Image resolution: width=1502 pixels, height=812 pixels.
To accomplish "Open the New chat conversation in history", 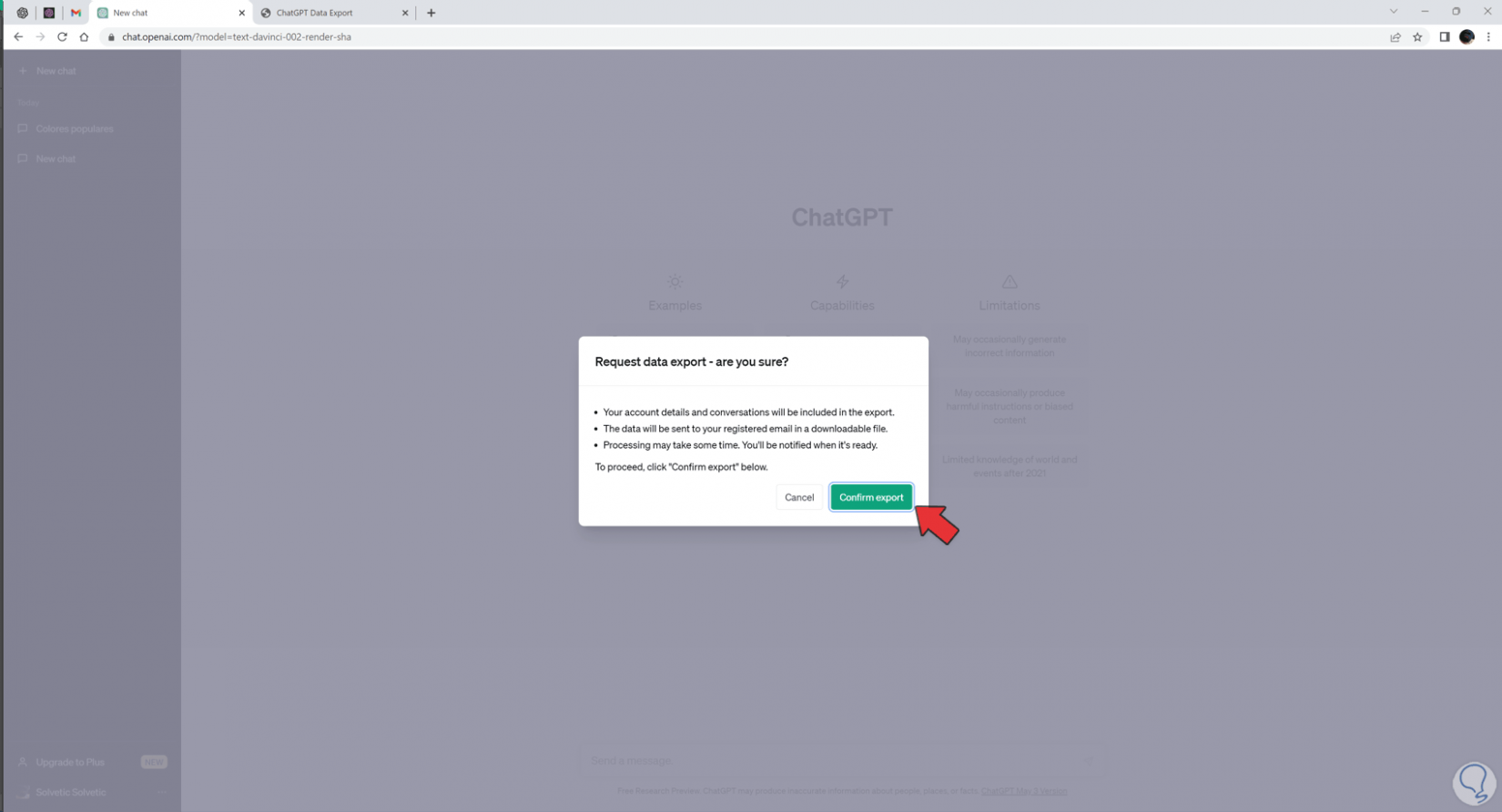I will click(x=91, y=159).
